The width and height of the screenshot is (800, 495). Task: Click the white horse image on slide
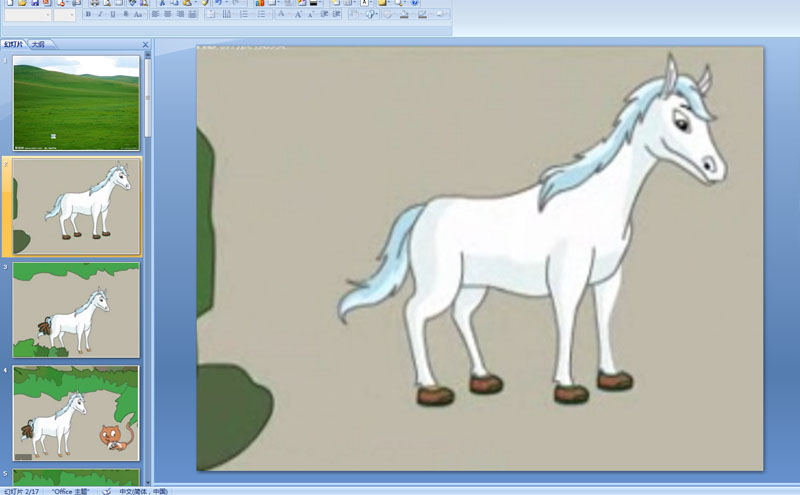[533, 229]
